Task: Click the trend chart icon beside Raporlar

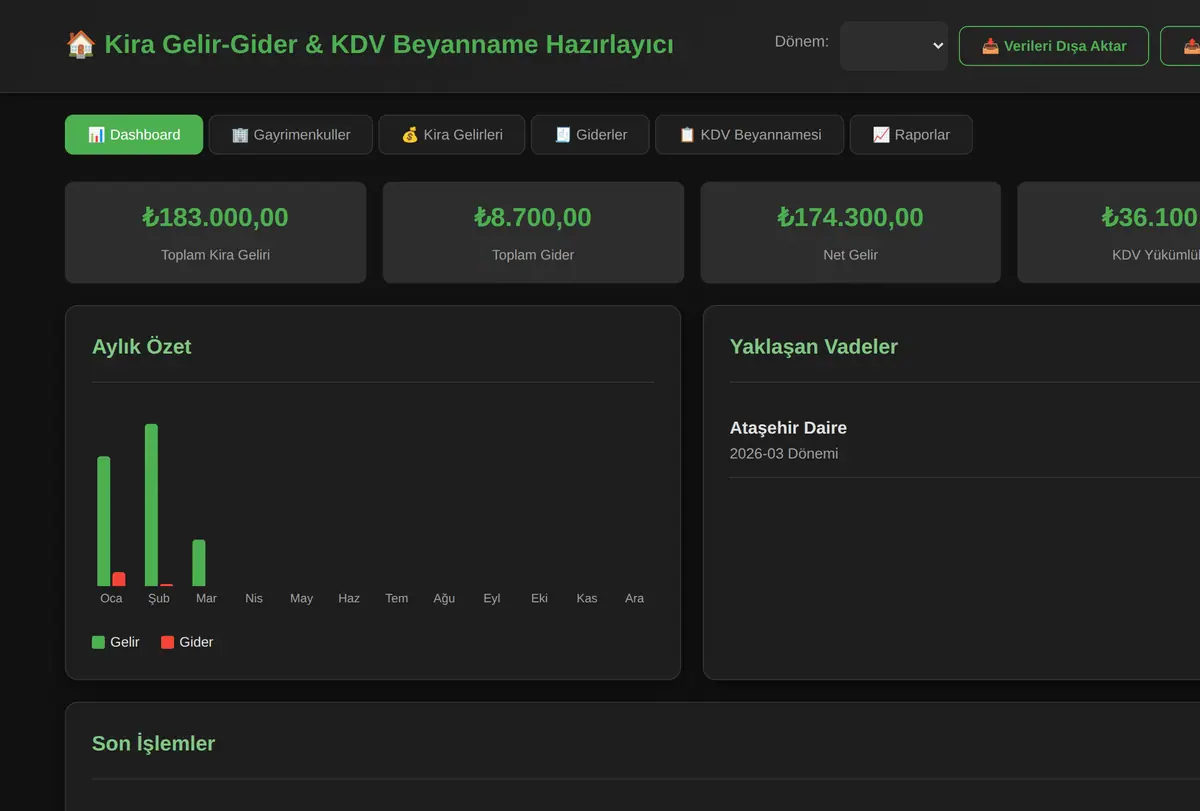Action: [881, 135]
